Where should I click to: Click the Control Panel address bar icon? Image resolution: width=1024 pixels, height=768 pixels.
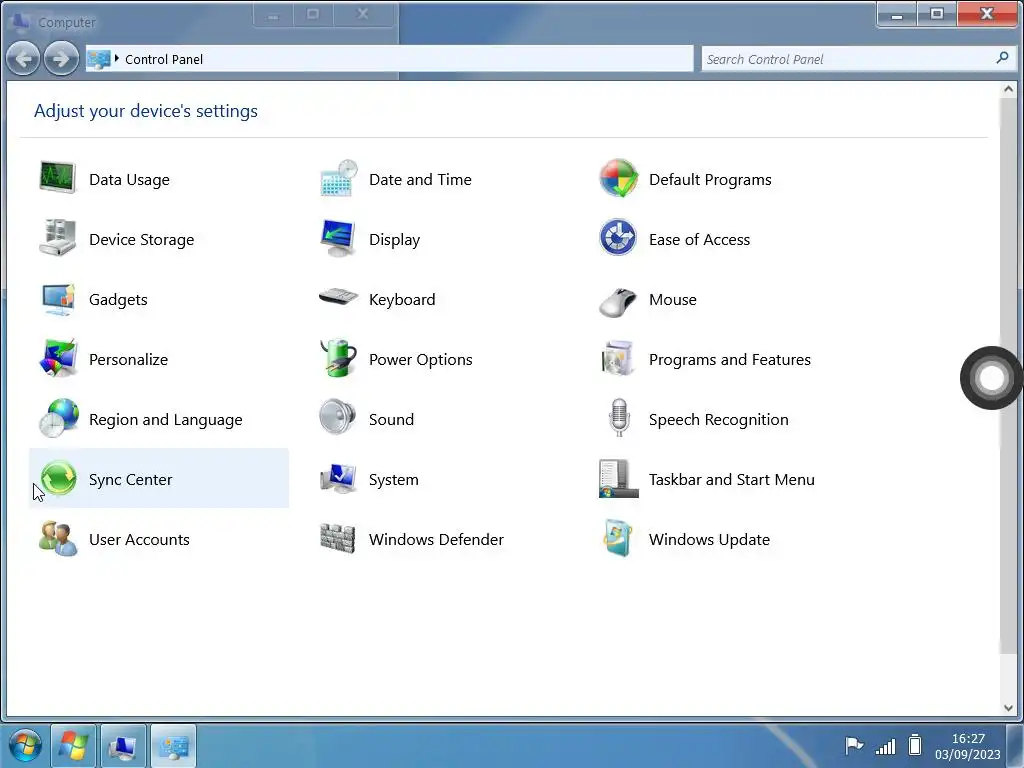click(99, 59)
